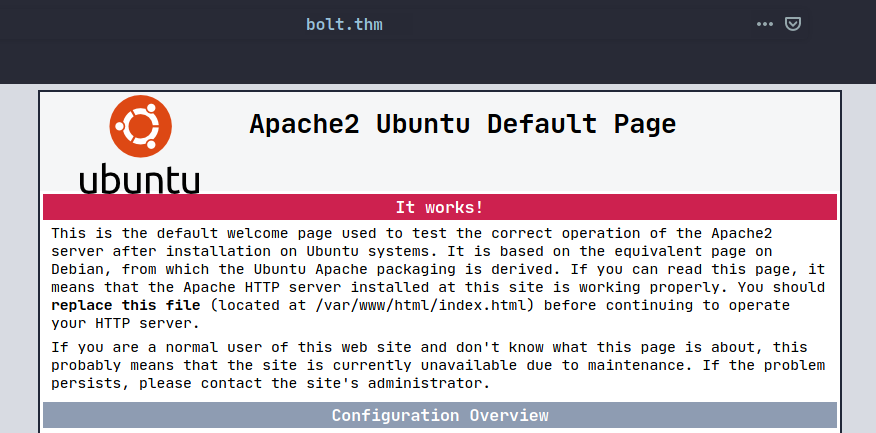Click the bold replace this file text
The width and height of the screenshot is (876, 433).
(126, 305)
